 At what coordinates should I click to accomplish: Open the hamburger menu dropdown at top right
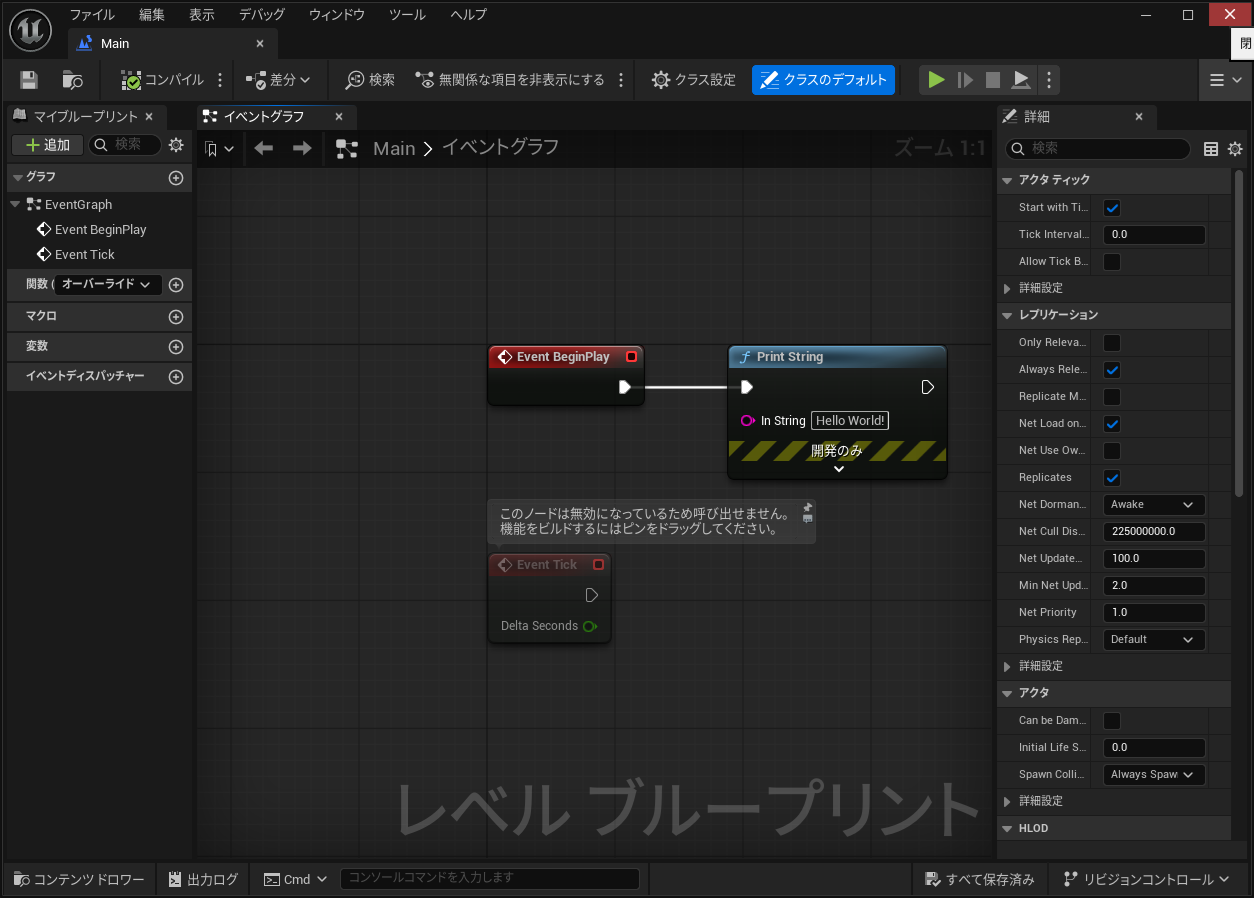click(x=1225, y=80)
